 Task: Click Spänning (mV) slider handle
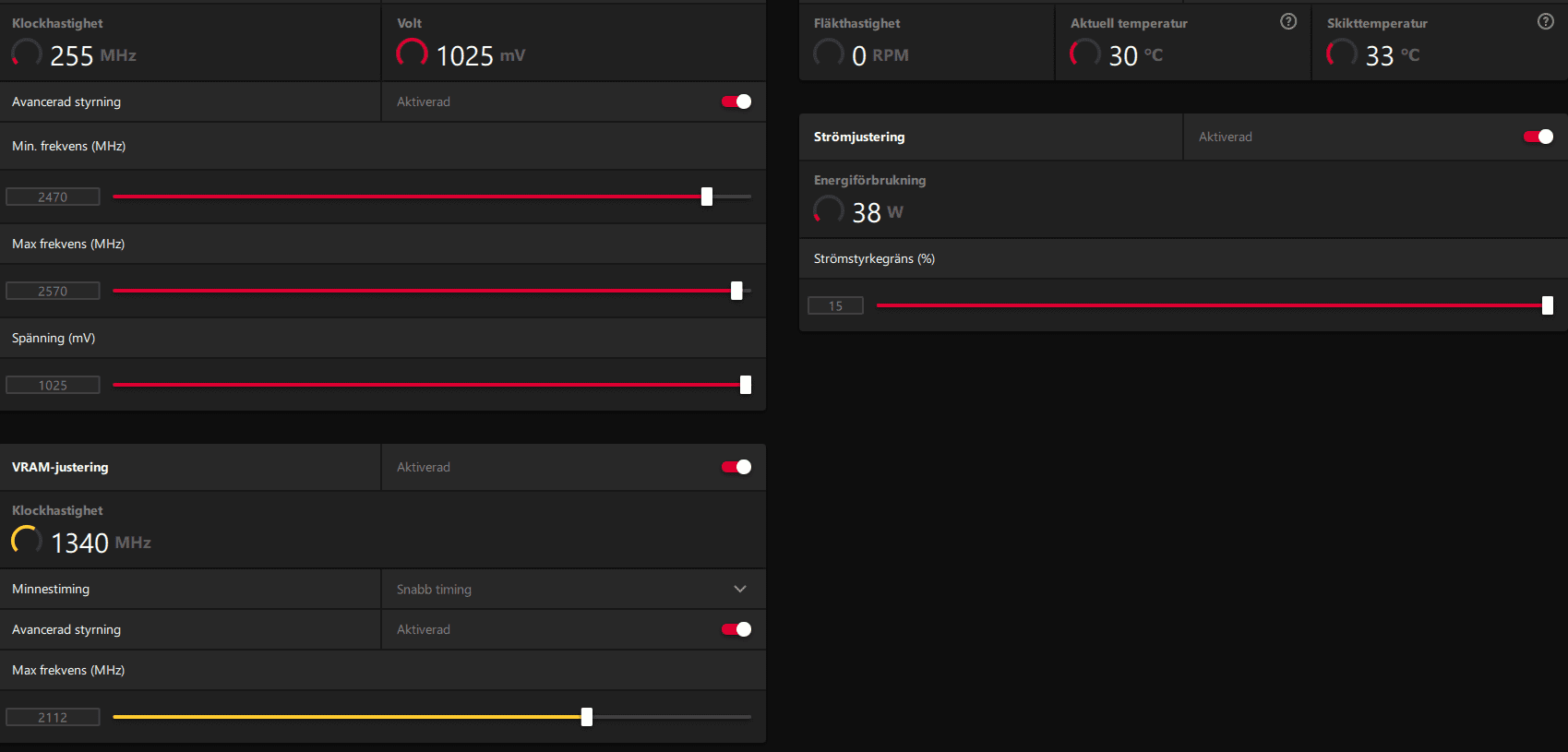coord(746,385)
